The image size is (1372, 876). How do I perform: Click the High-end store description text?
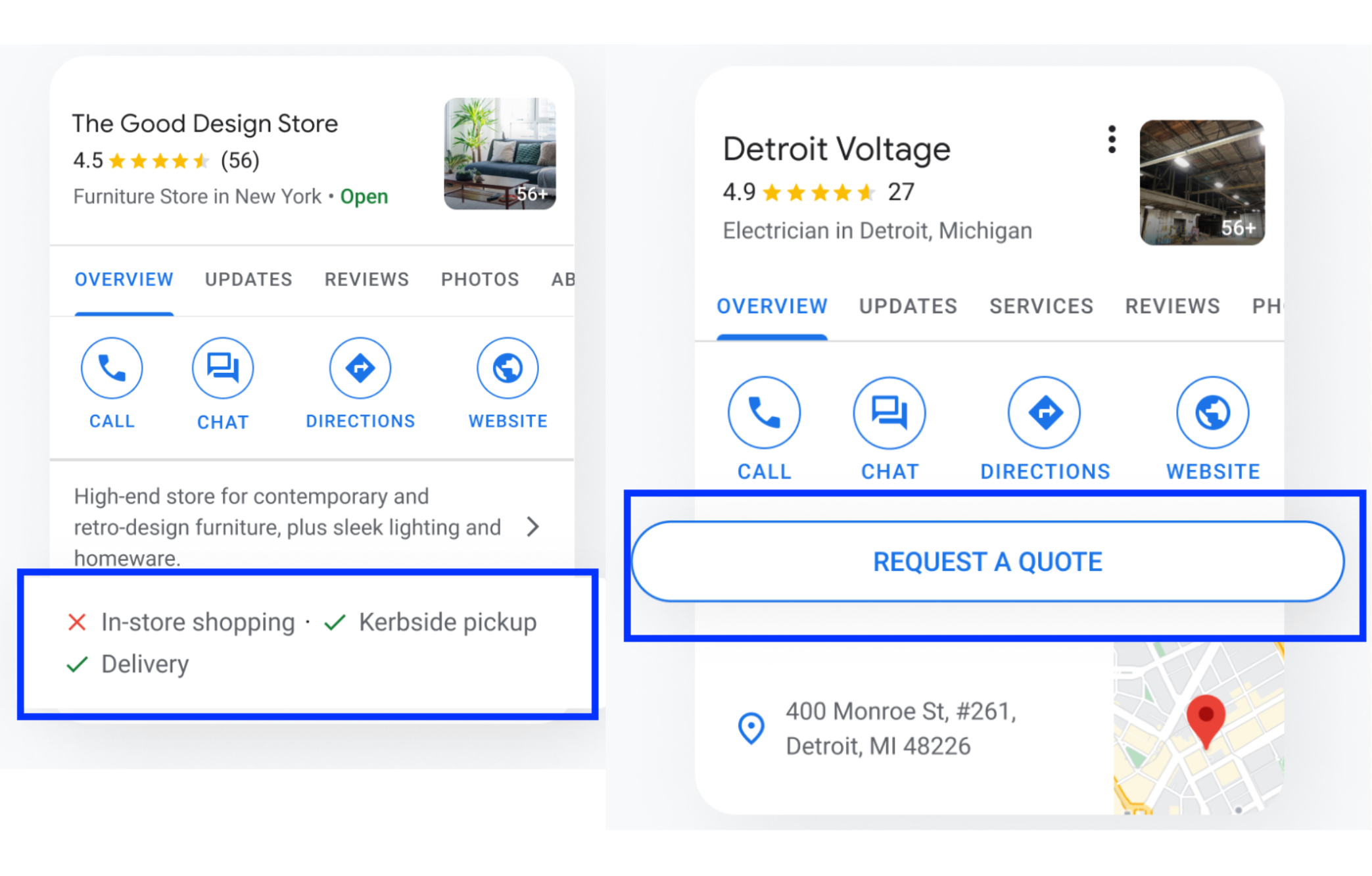tap(287, 527)
